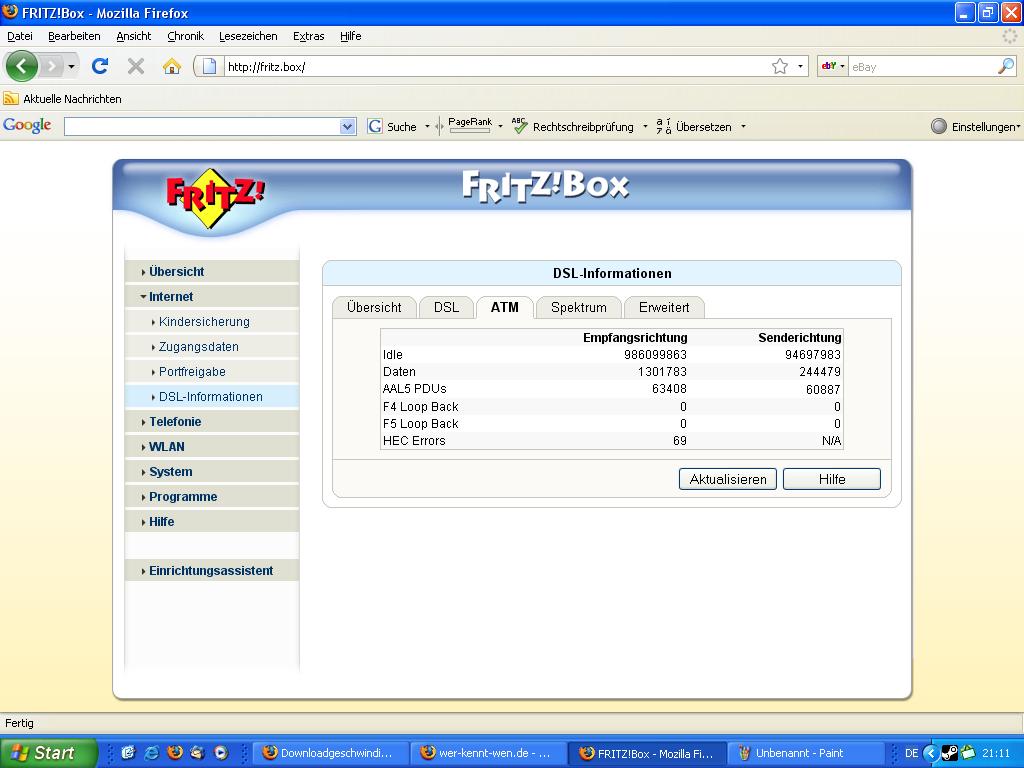Screen dimensions: 1024x768
Task: Click the Google logo in the toolbar
Action: click(x=27, y=125)
